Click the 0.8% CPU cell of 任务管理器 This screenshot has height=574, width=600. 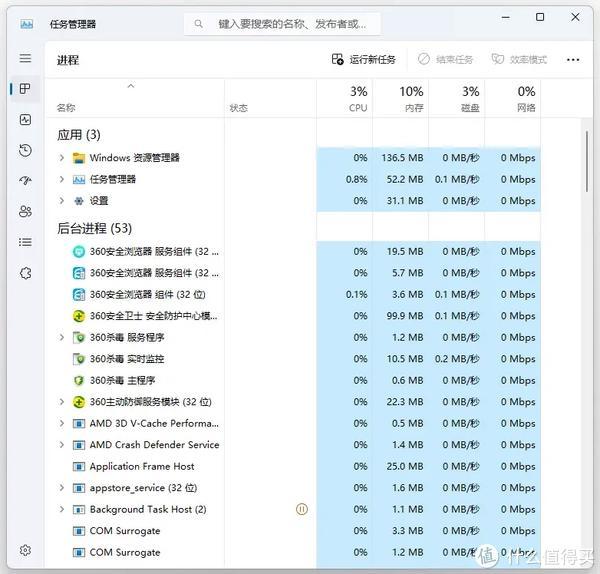point(345,179)
